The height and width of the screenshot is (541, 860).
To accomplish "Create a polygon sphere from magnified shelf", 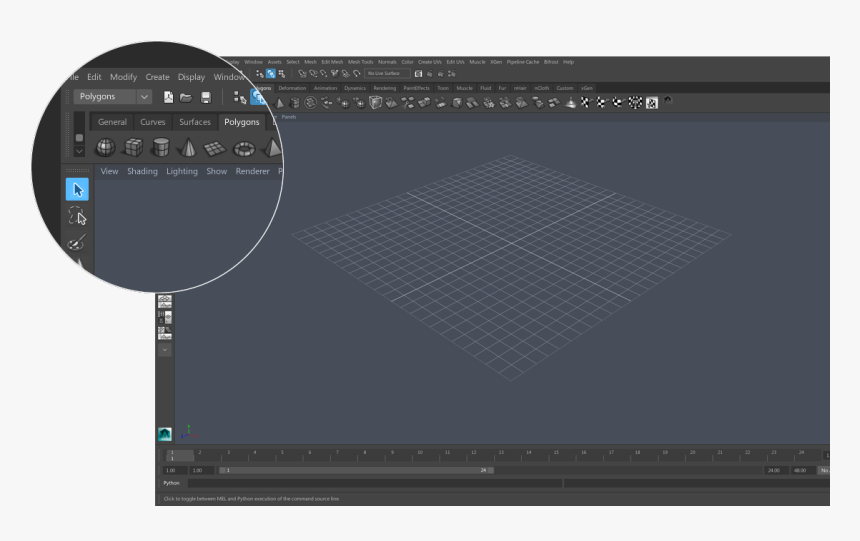I will pyautogui.click(x=105, y=147).
